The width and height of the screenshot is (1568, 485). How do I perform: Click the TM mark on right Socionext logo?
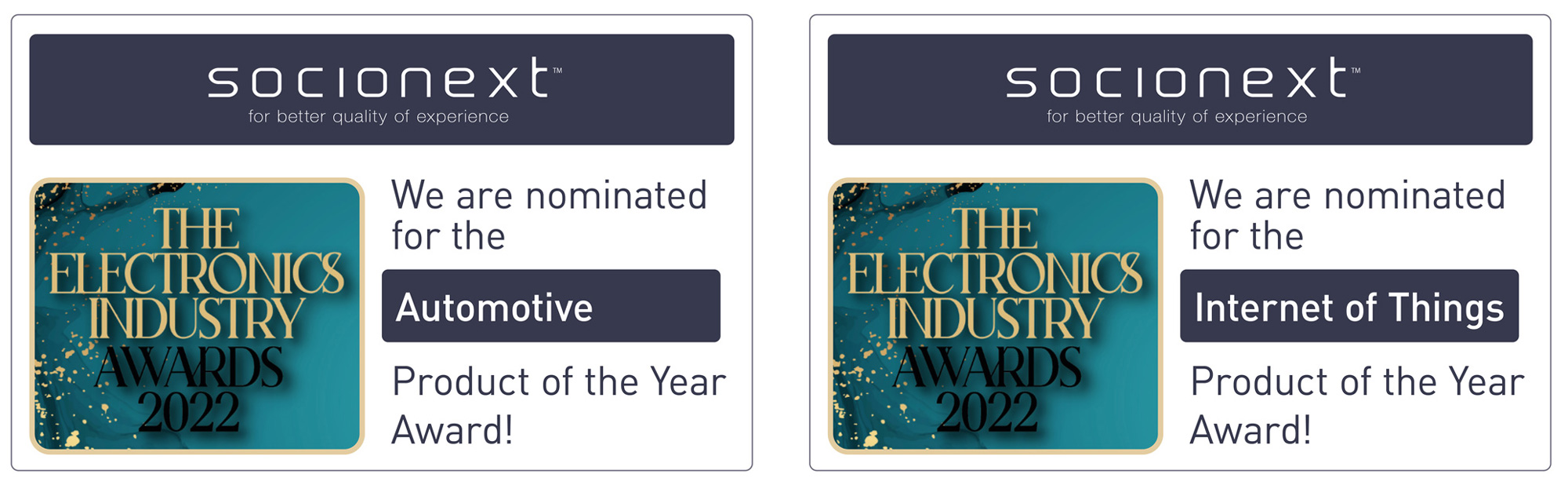1356,71
